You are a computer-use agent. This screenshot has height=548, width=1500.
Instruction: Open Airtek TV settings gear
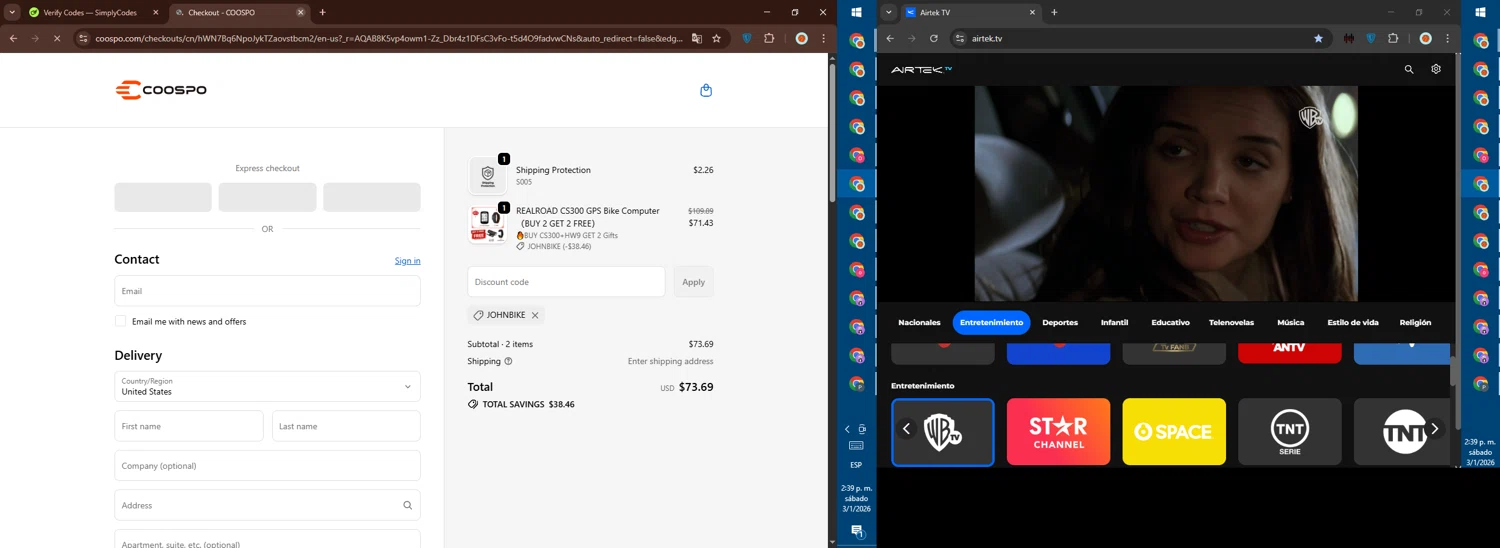[1436, 69]
